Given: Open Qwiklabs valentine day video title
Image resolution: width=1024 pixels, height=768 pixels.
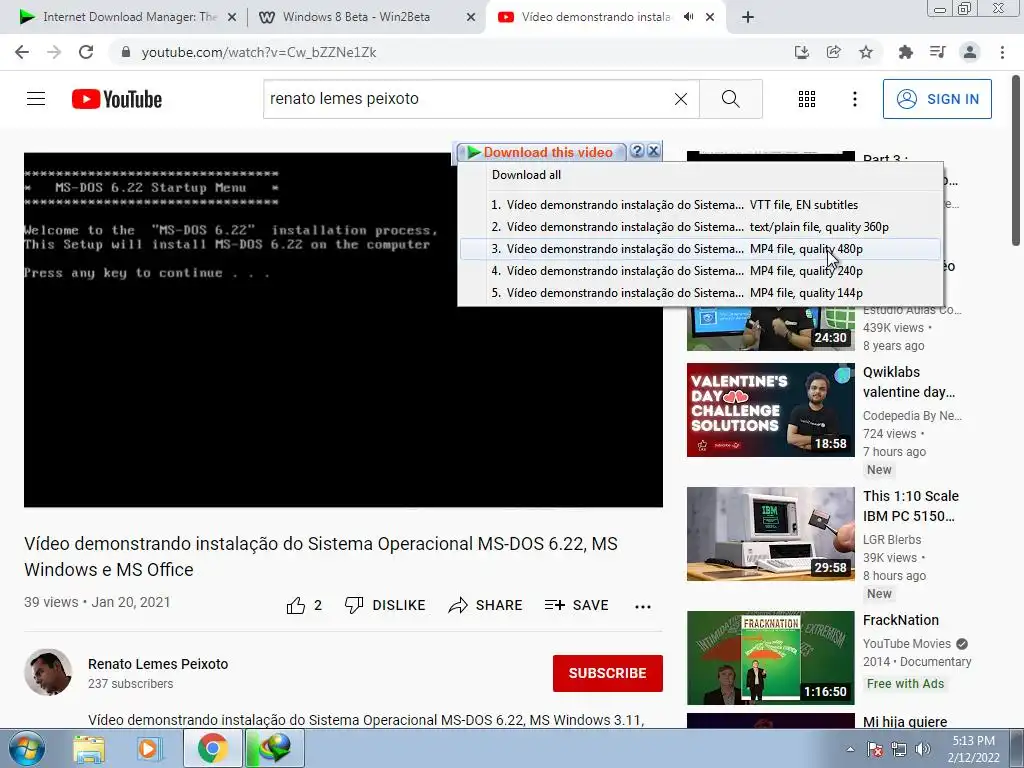Looking at the screenshot, I should [x=909, y=382].
